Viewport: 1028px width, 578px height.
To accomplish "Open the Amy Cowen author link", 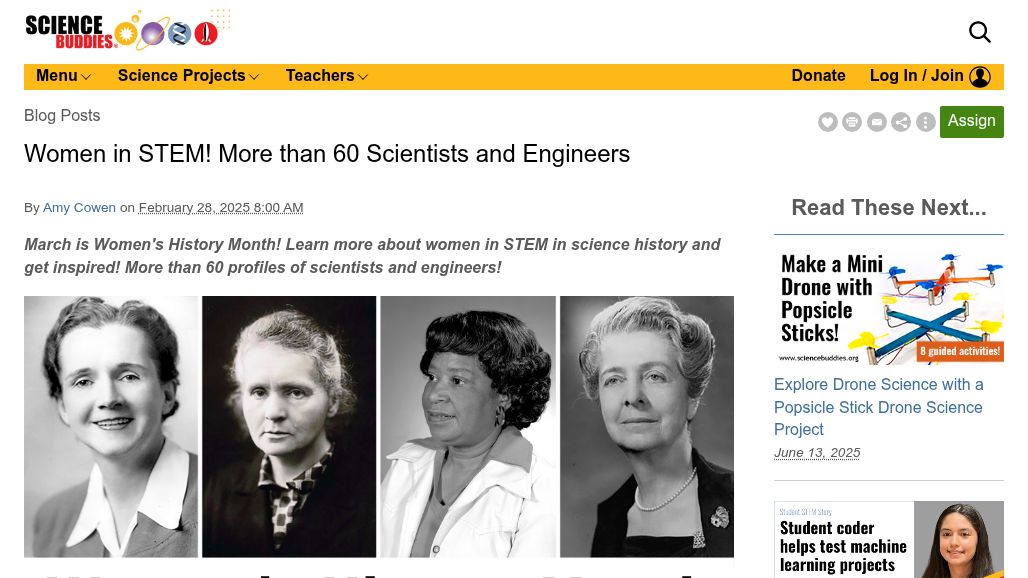I will pyautogui.click(x=79, y=208).
